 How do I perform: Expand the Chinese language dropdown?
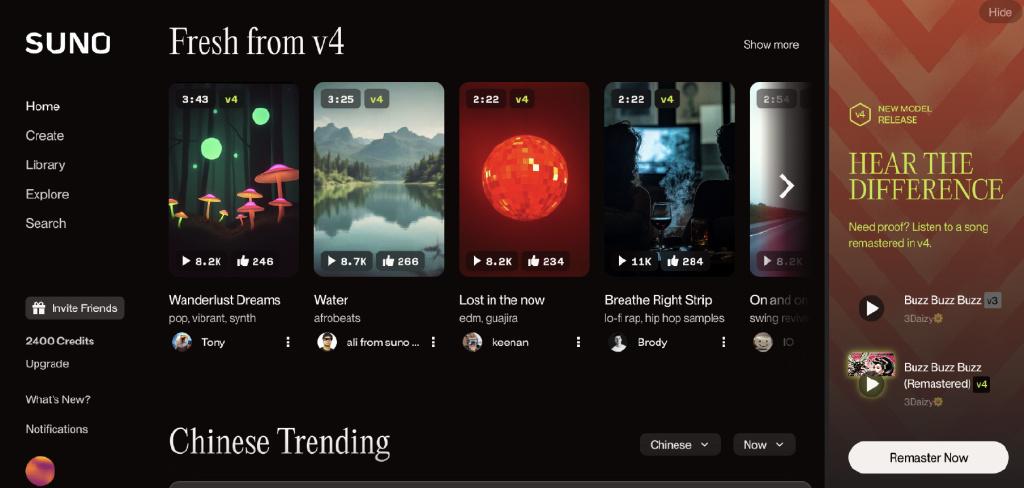pos(680,445)
